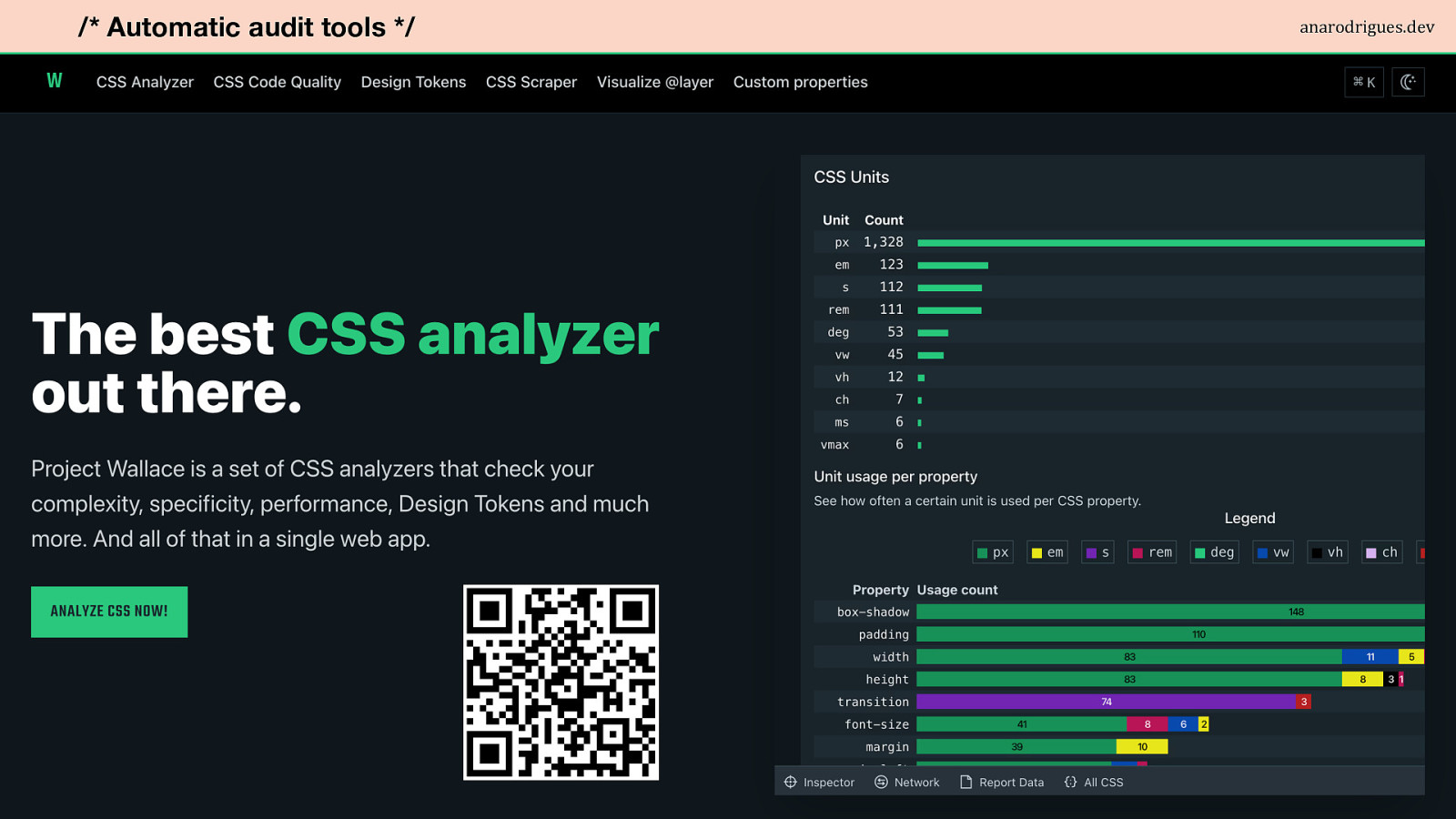The width and height of the screenshot is (1456, 819).
Task: Open Visualize @layer nav link
Action: pos(655,82)
